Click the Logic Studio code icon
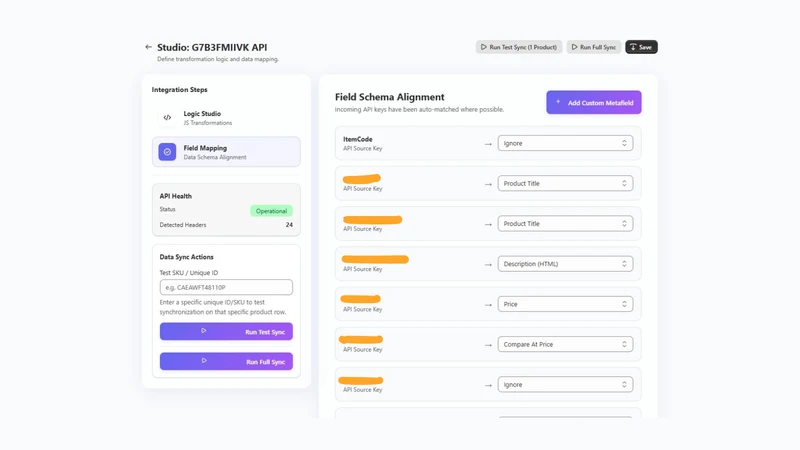Viewport: 800px width, 450px height. 167,117
